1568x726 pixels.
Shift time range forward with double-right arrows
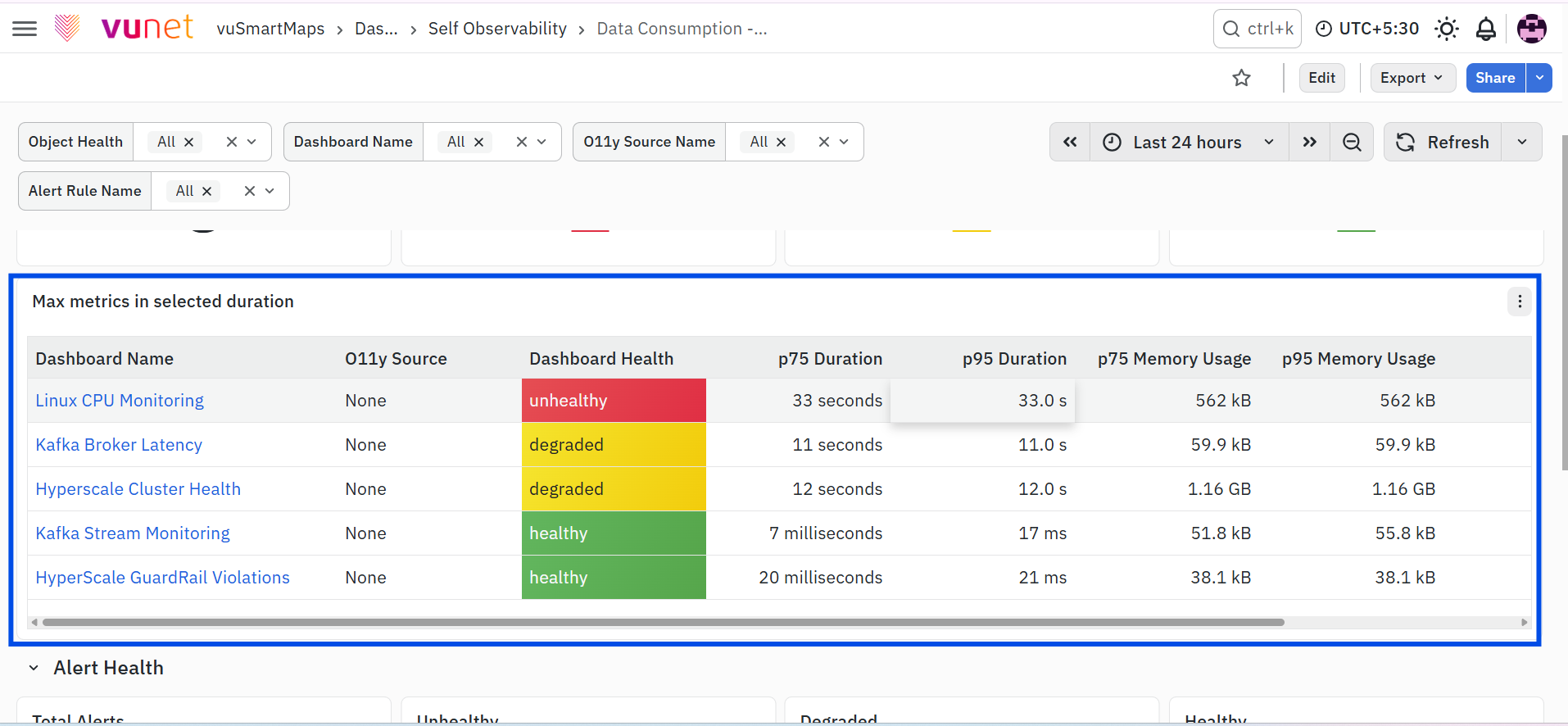[x=1309, y=142]
